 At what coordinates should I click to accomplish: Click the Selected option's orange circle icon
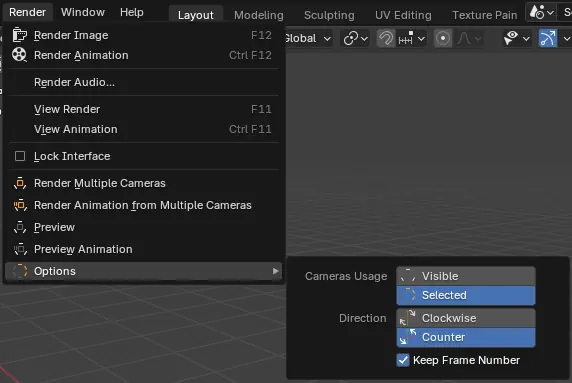coord(408,295)
